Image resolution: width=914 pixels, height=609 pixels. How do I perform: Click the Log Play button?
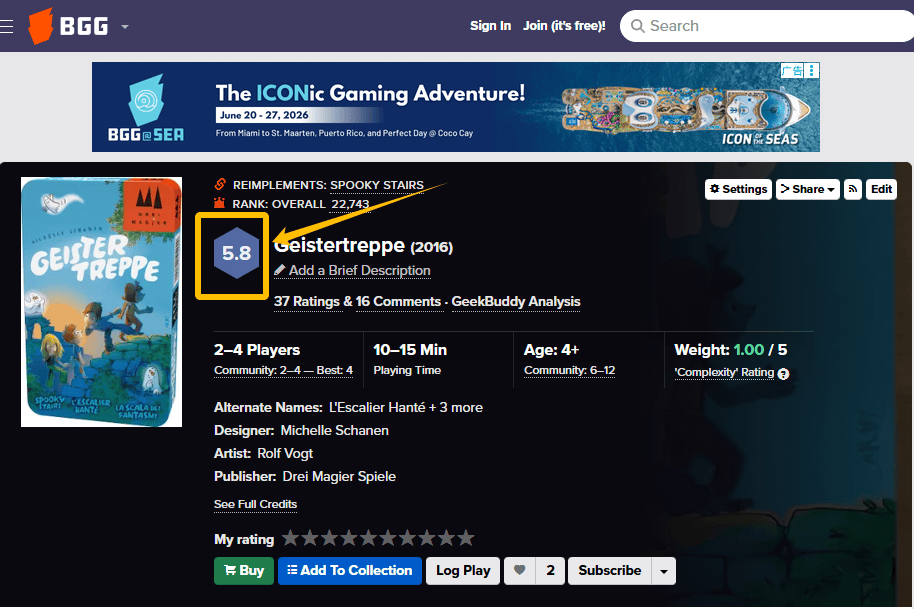click(463, 571)
